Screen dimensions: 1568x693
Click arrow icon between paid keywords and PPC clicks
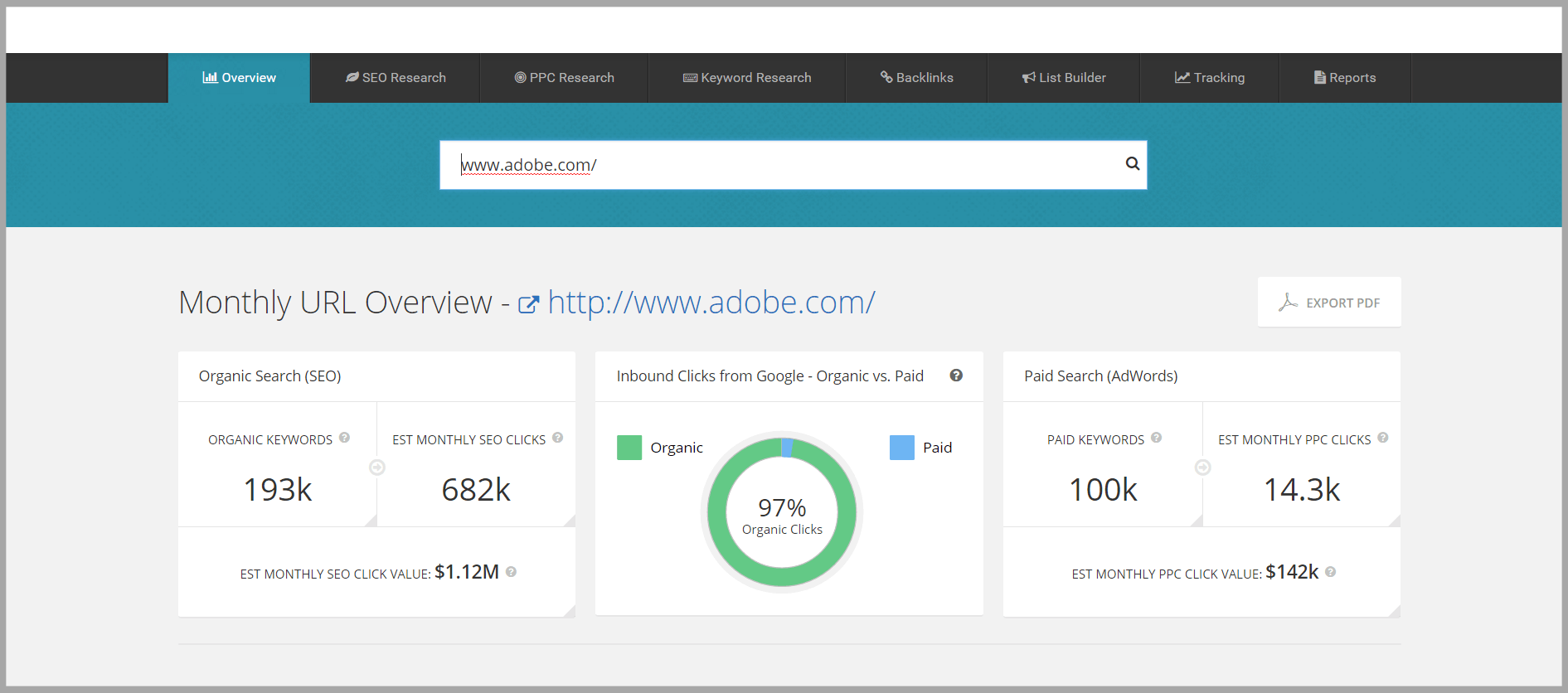1202,468
